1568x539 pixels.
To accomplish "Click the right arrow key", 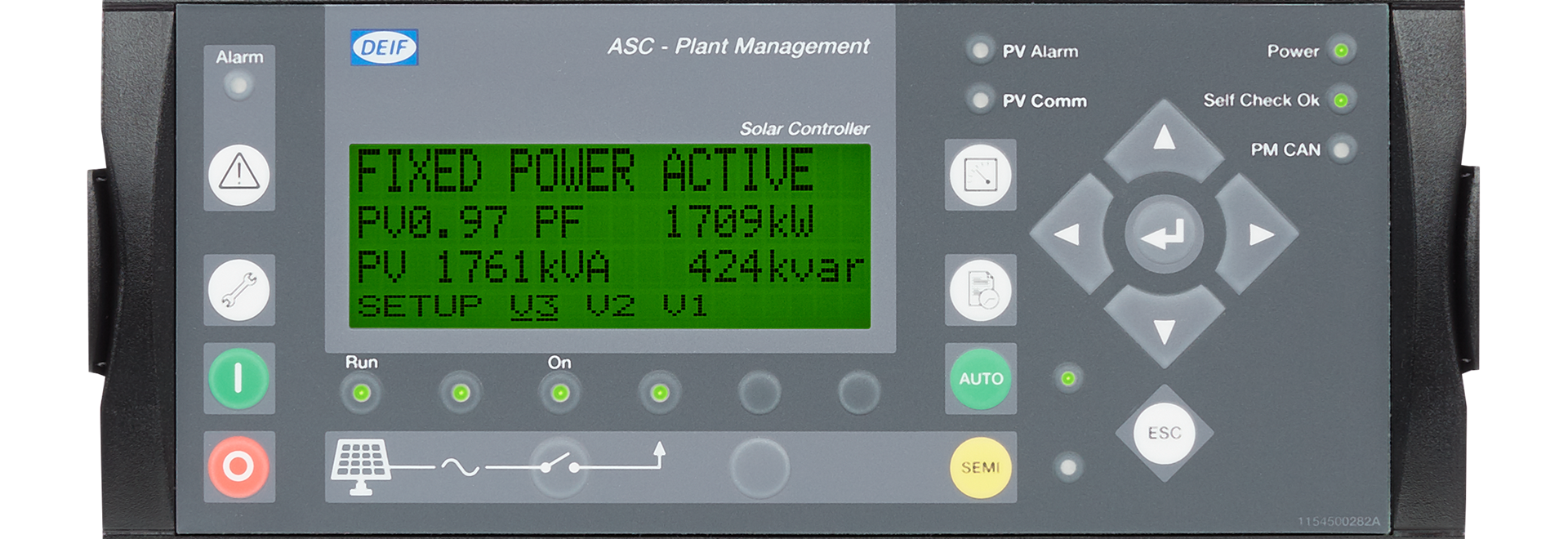I will point(1258,234).
